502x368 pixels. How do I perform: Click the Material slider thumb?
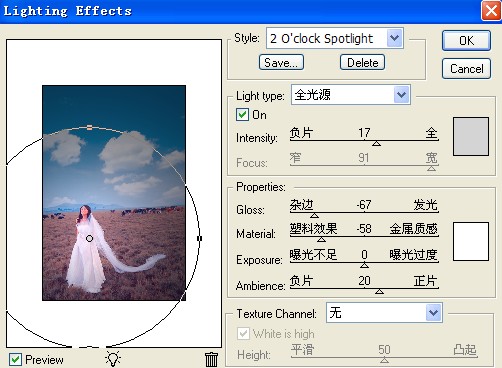tap(321, 239)
